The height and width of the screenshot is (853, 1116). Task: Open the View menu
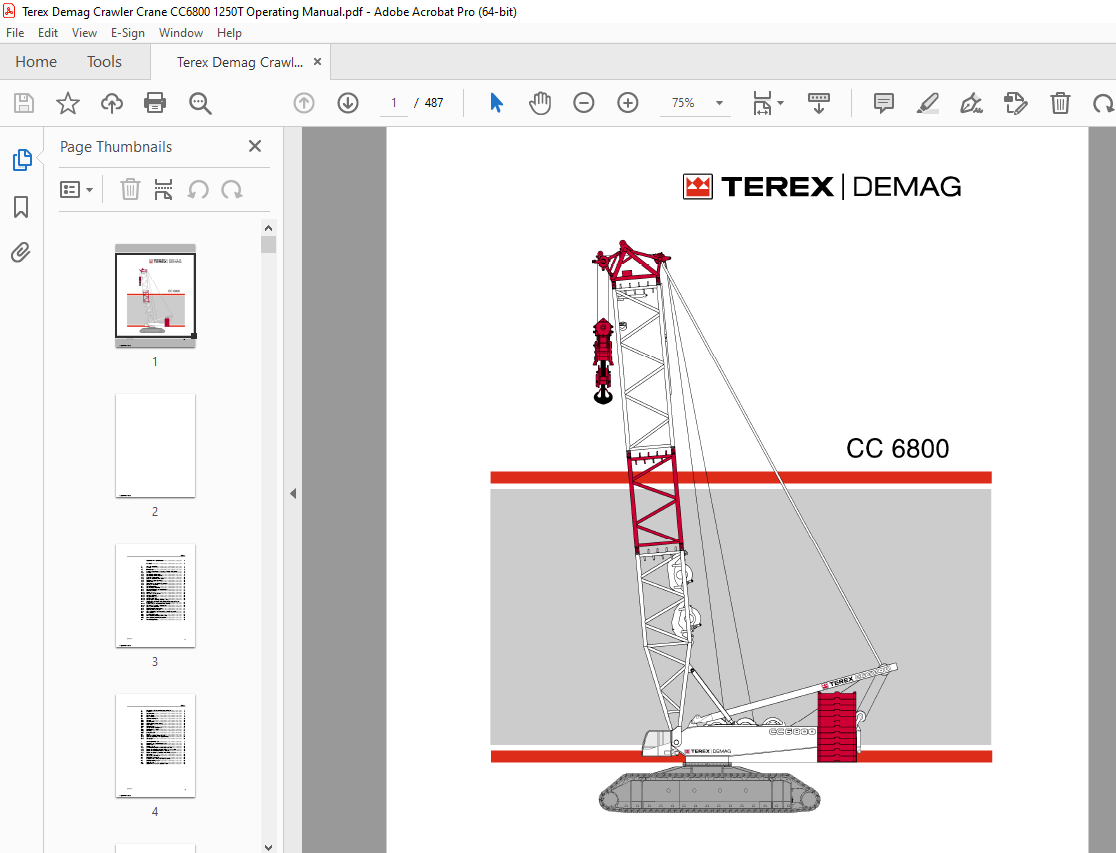84,33
